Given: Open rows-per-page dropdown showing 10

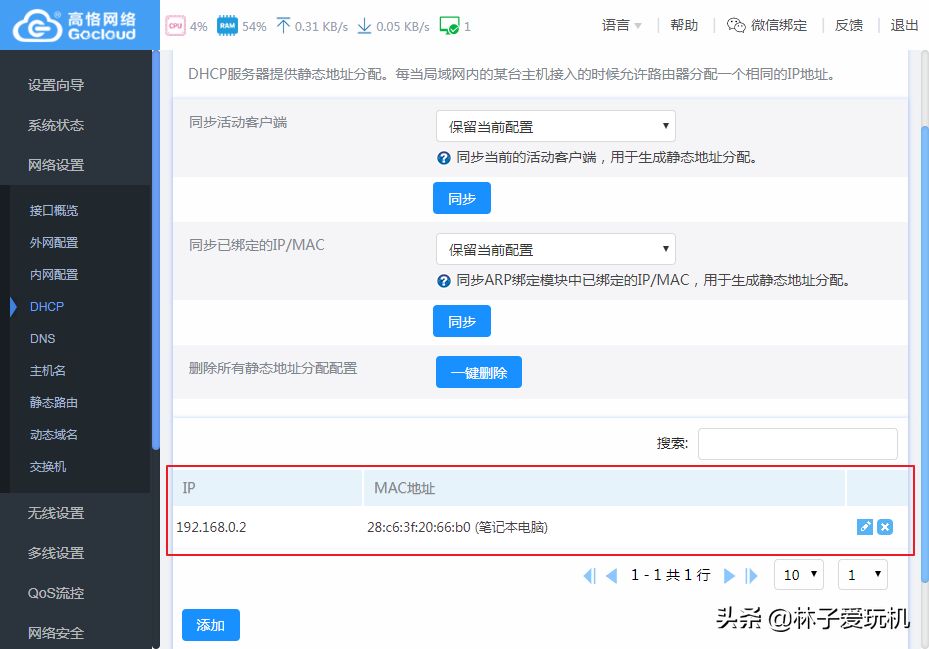Looking at the screenshot, I should (799, 574).
